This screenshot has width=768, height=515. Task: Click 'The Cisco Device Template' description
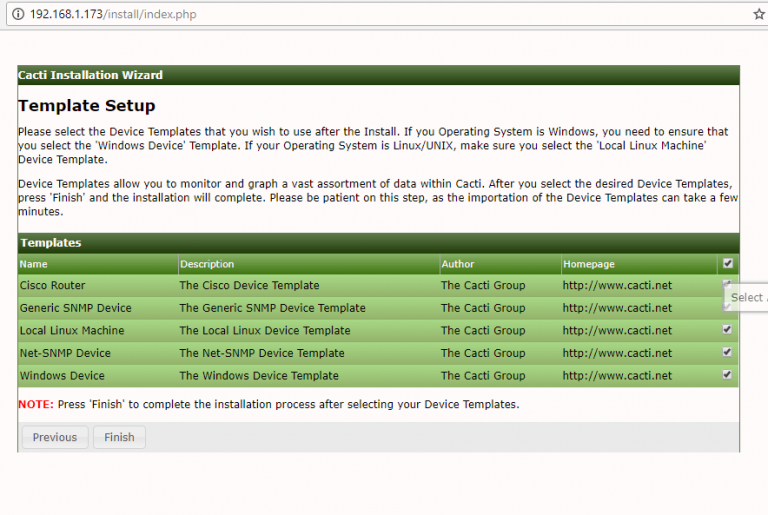click(249, 285)
